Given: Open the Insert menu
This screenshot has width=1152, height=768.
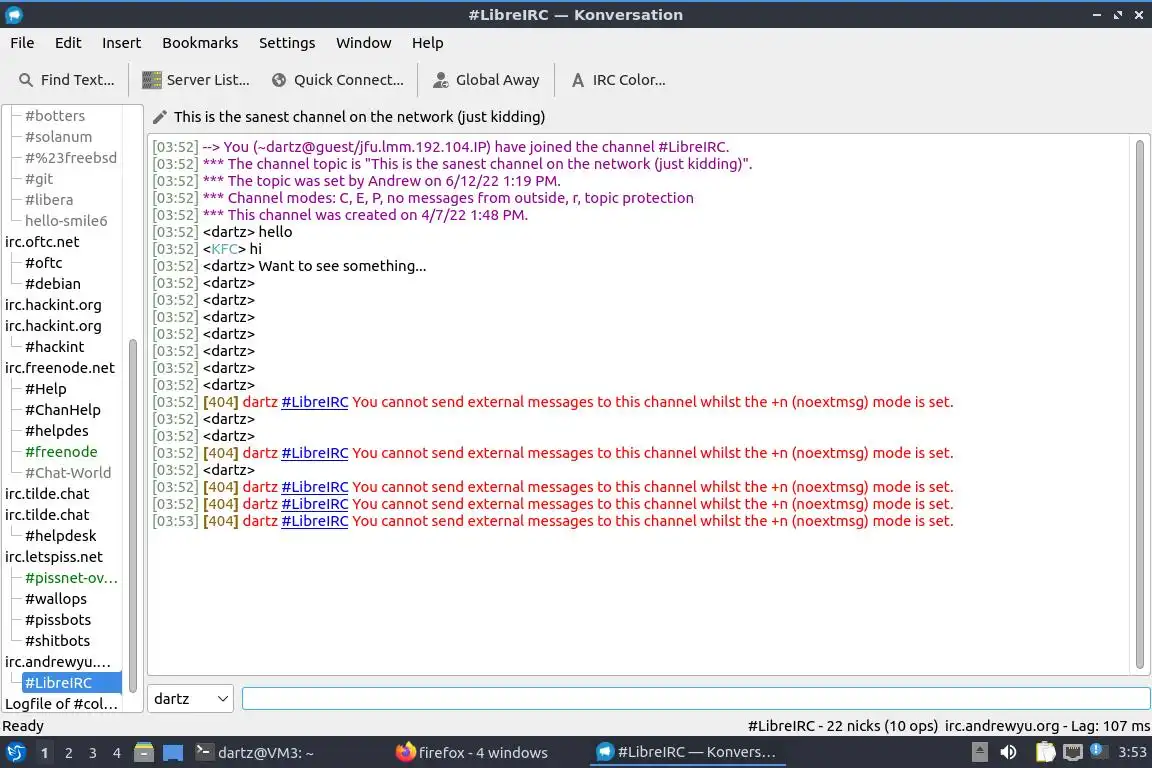Looking at the screenshot, I should tap(121, 43).
